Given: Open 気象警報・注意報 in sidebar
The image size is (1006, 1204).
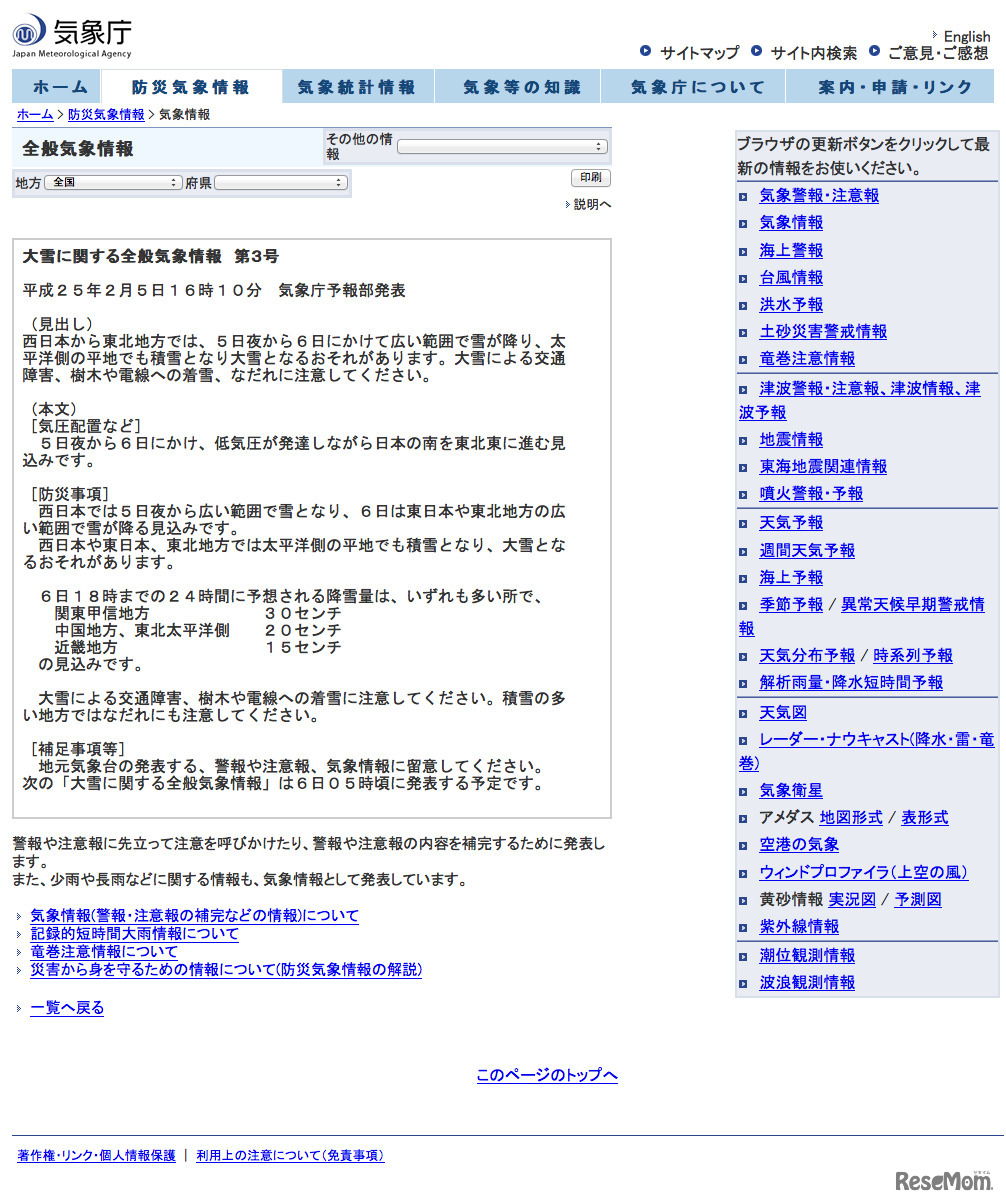Looking at the screenshot, I should pyautogui.click(x=819, y=196).
